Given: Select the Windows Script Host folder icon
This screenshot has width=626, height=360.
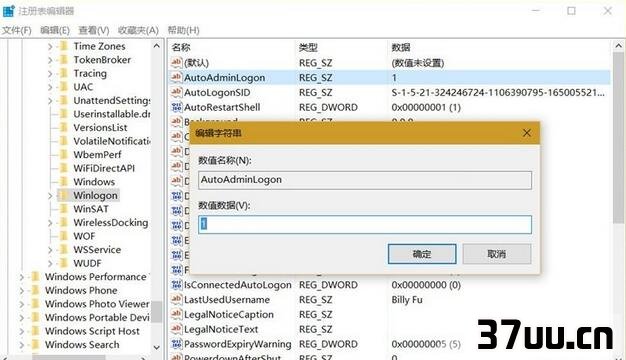Looking at the screenshot, I should coord(35,331).
